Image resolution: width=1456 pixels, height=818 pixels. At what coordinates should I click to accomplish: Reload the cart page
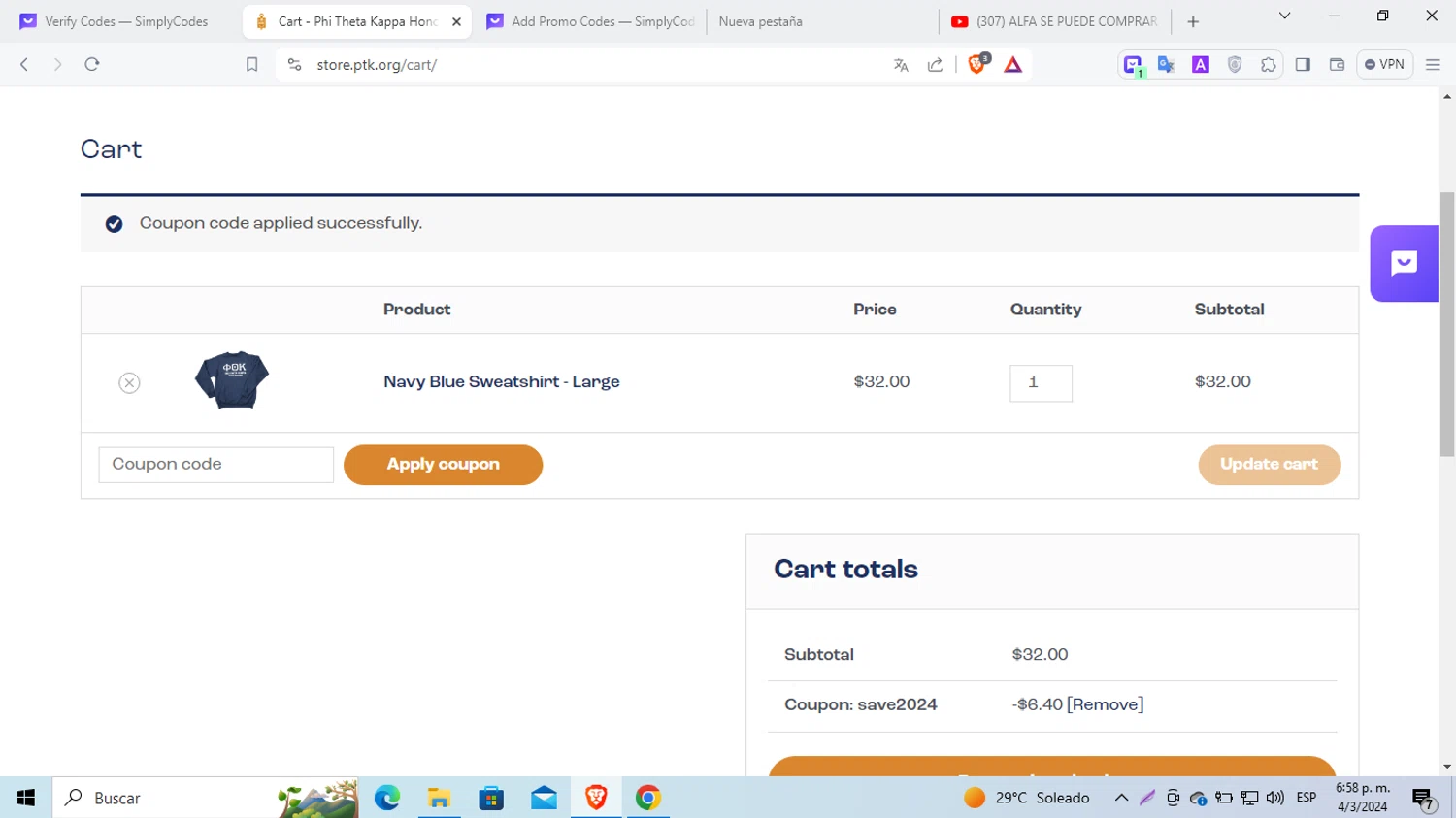(92, 64)
